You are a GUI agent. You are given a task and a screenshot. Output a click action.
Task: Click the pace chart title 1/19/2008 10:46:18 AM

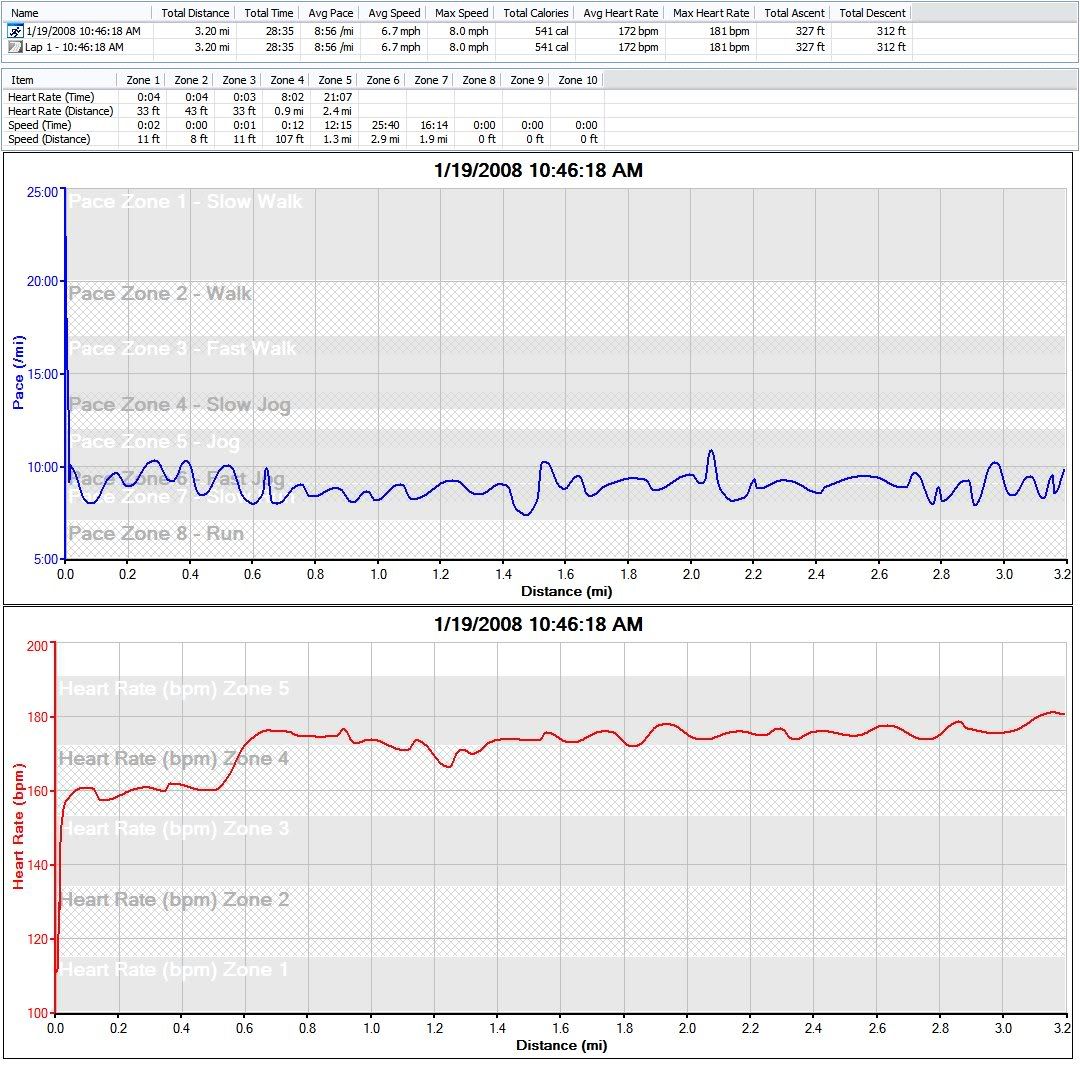coord(538,171)
